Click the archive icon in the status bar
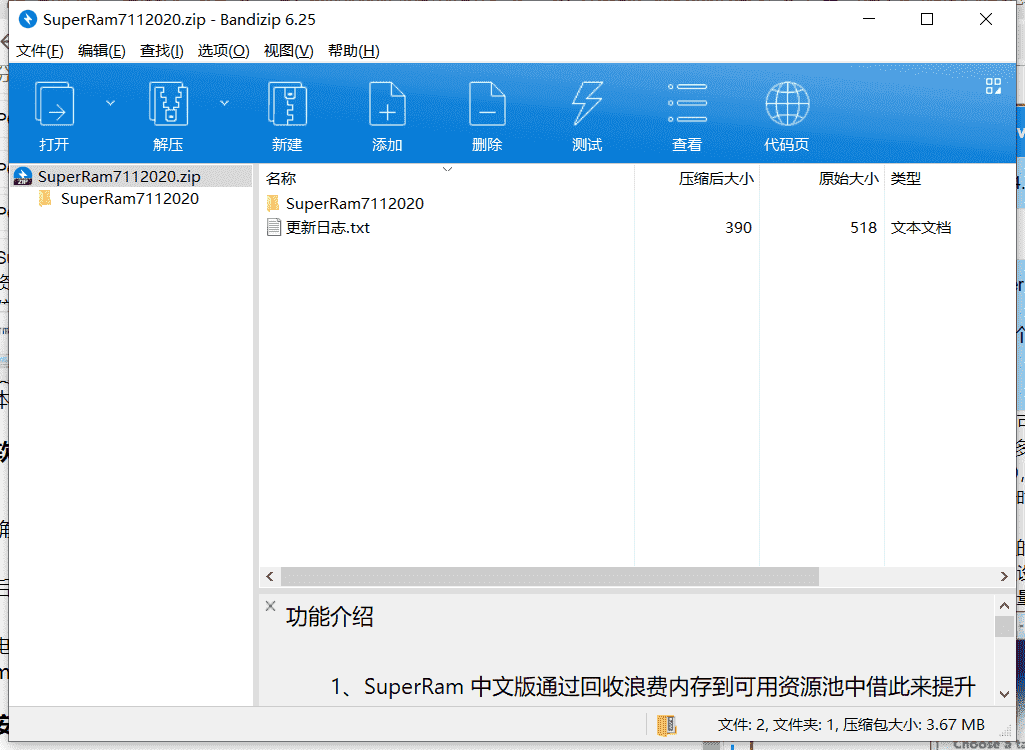Screen dimensions: 1025x750 point(667,724)
